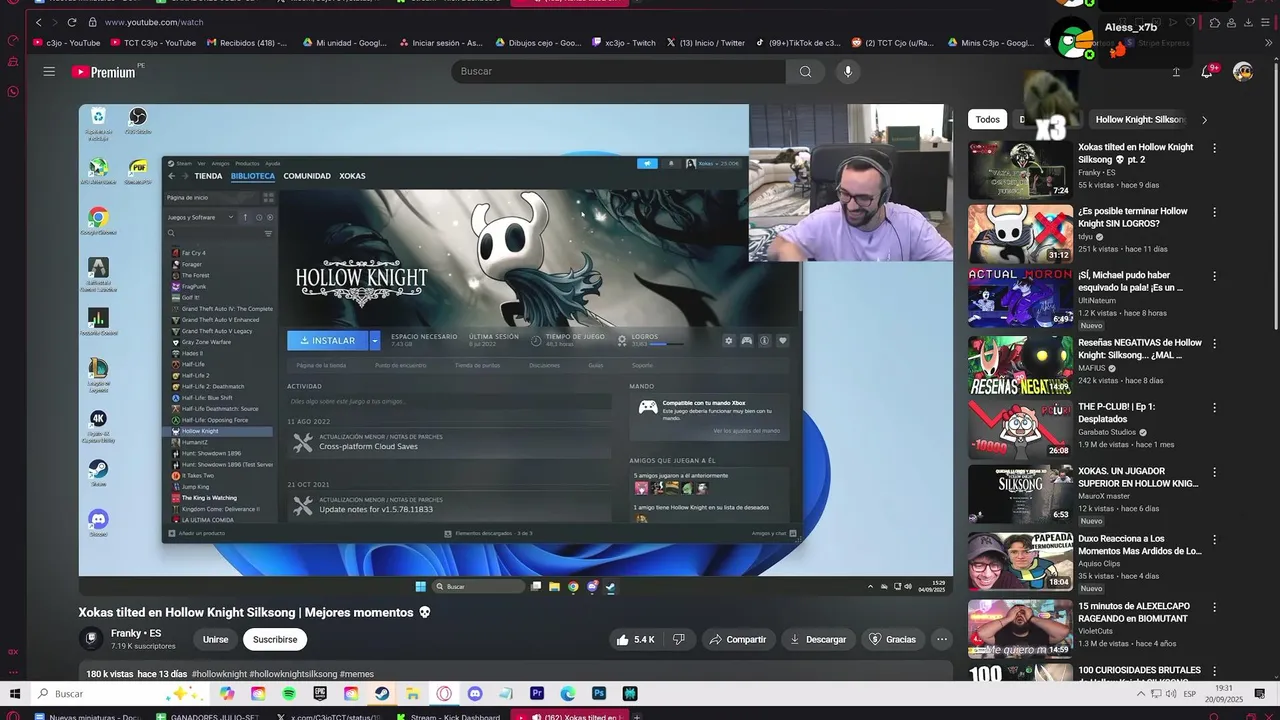
Task: Click the browser address bar URL
Action: point(154,22)
